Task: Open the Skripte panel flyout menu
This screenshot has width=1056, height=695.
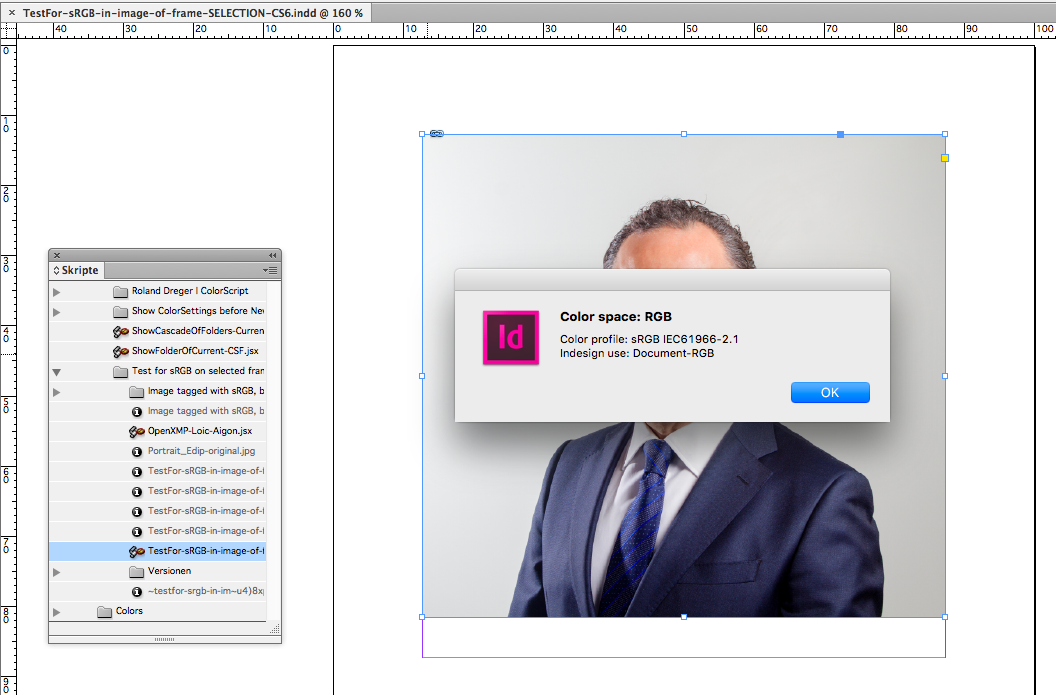Action: [270, 270]
